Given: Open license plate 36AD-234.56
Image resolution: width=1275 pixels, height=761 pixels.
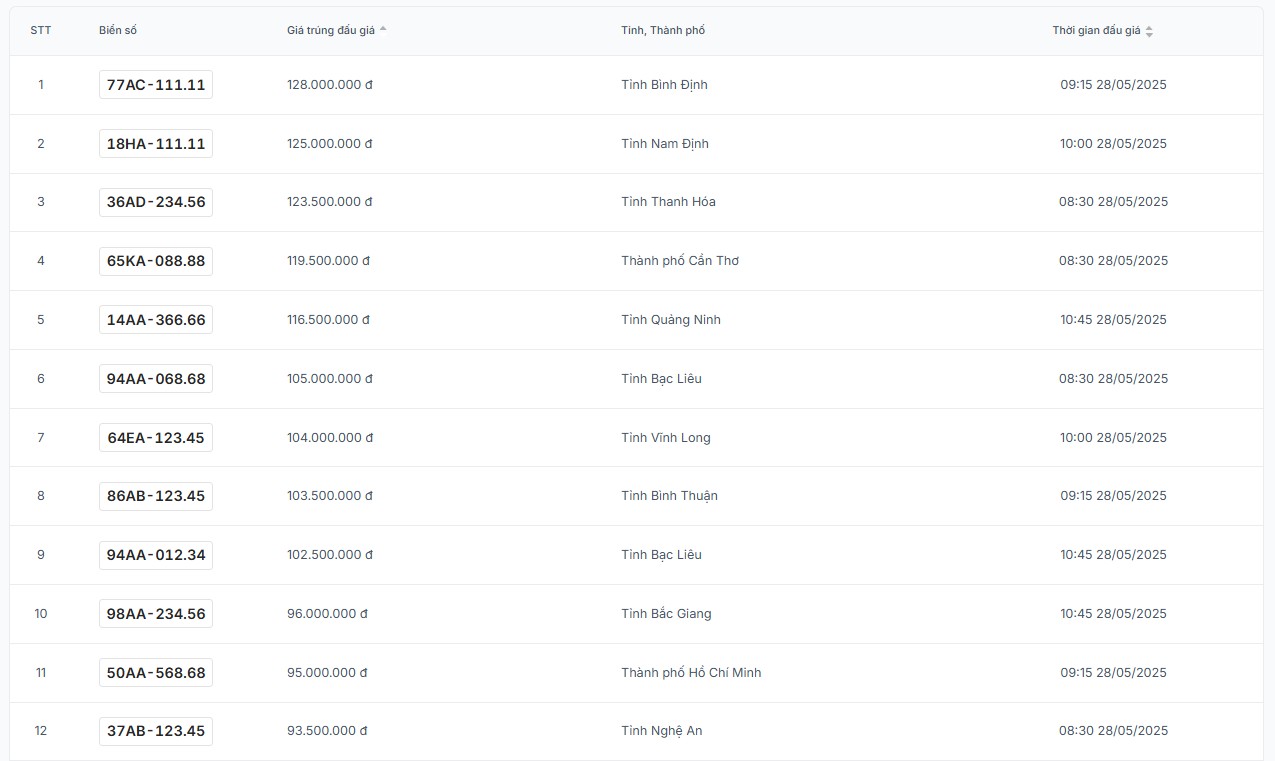Looking at the screenshot, I should pos(156,202).
